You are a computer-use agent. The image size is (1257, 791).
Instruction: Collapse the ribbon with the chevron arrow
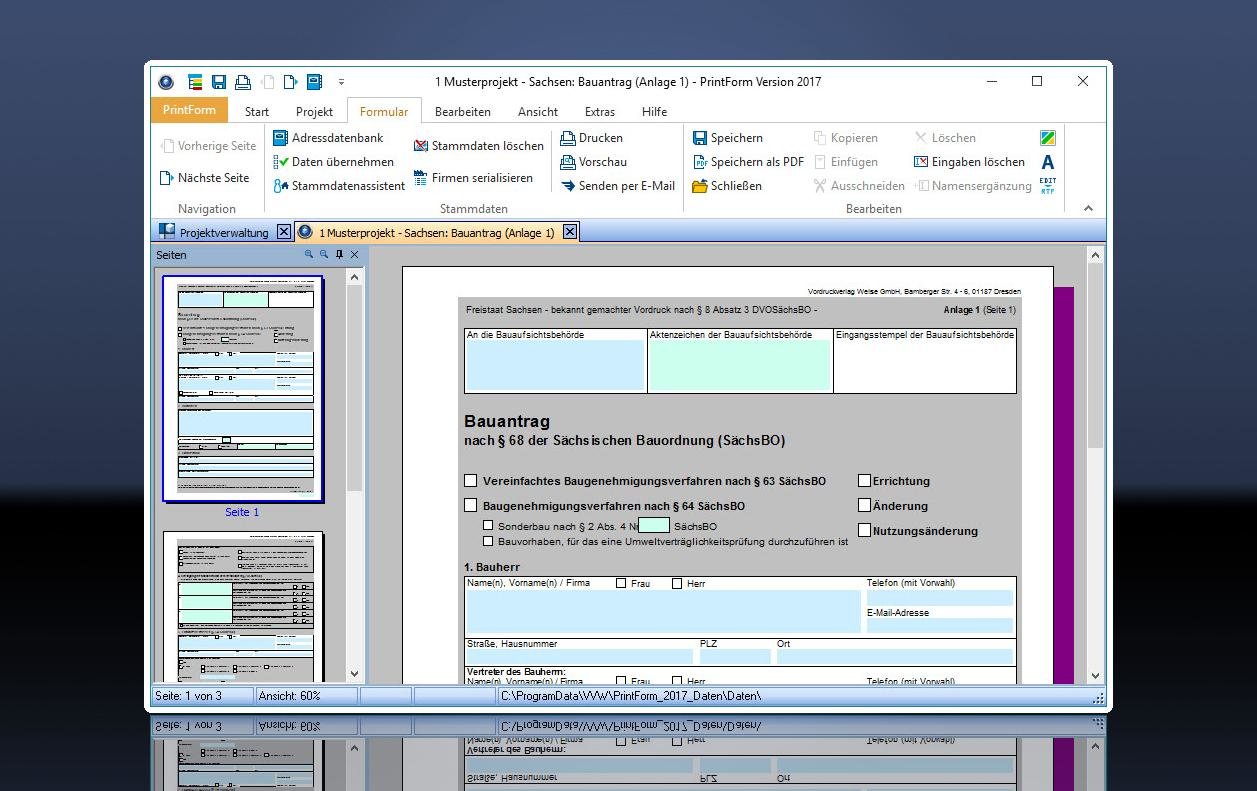[1088, 208]
